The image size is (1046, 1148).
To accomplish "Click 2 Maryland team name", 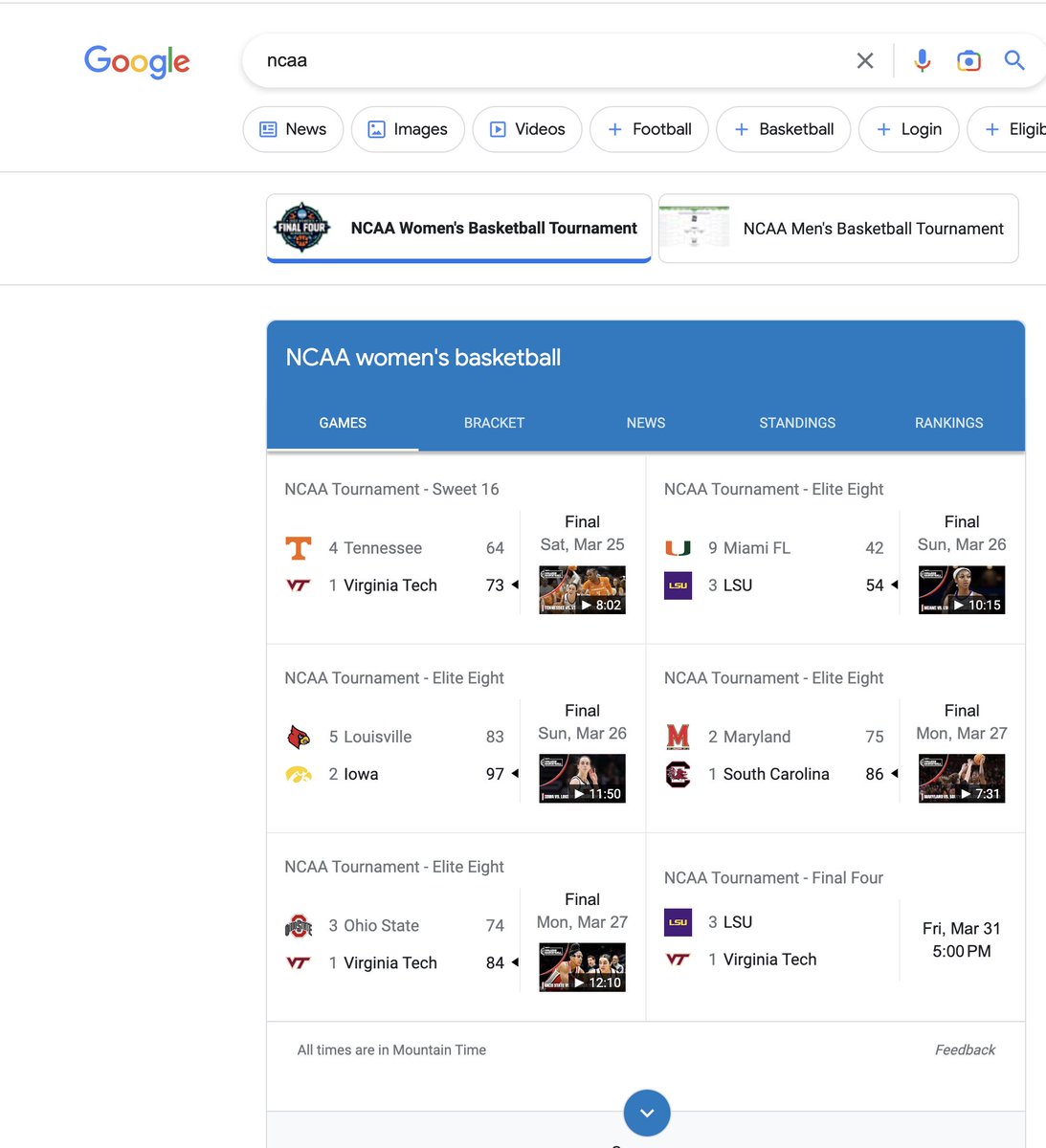I will tap(749, 737).
